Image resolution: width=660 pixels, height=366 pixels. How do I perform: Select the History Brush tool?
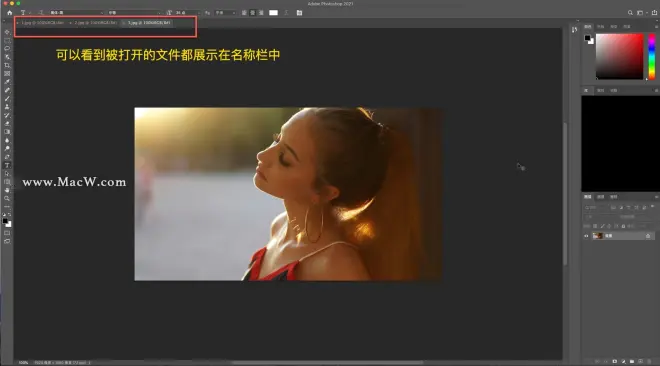pyautogui.click(x=7, y=115)
